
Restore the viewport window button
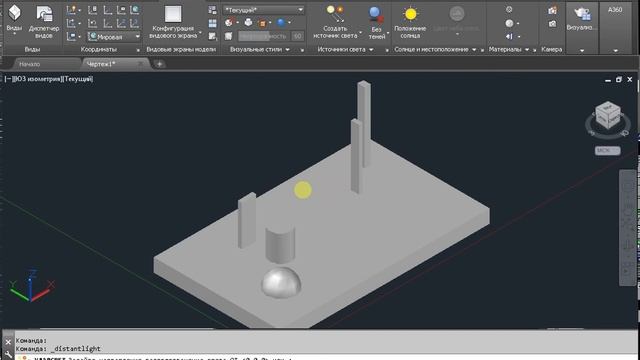(619, 80)
